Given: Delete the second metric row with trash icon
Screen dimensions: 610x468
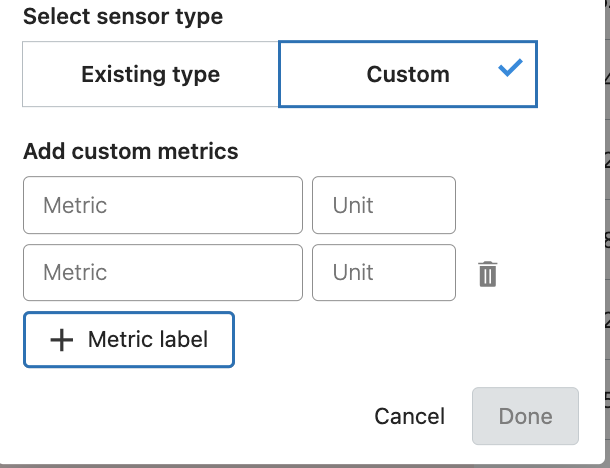Looking at the screenshot, I should click(x=487, y=273).
